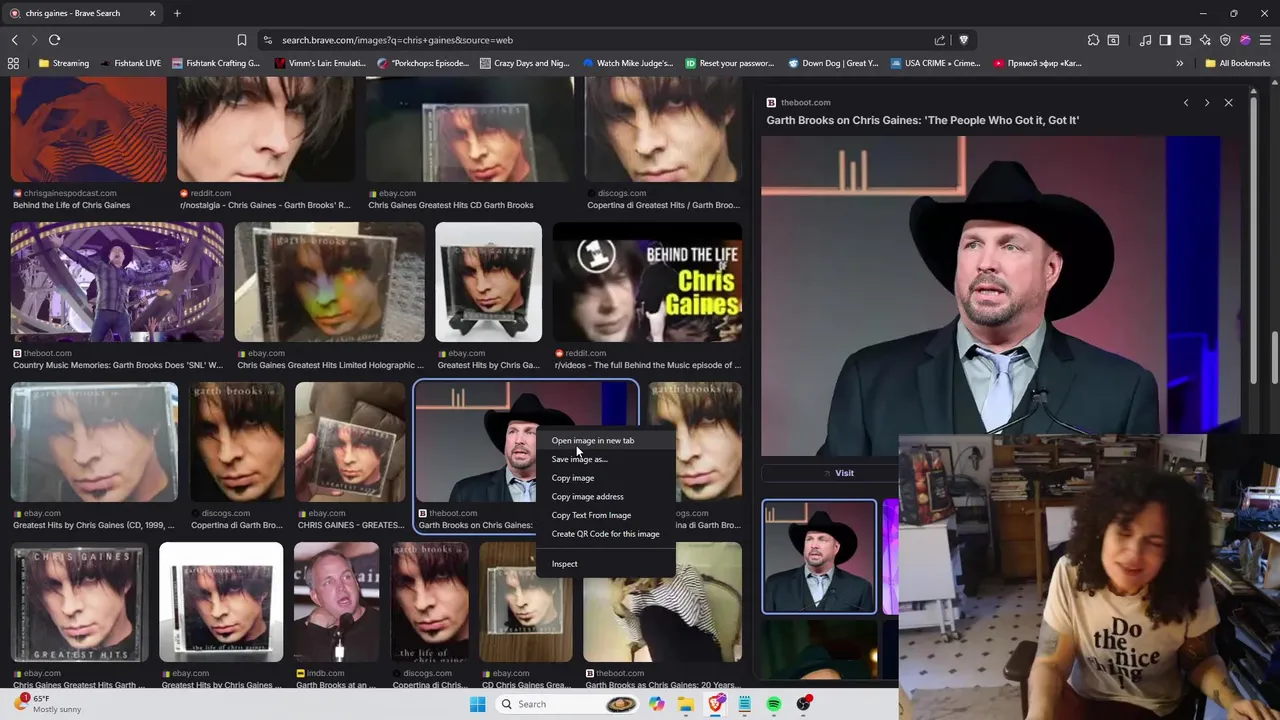Click the taskbar Search box
Image resolution: width=1280 pixels, height=720 pixels.
tap(568, 704)
